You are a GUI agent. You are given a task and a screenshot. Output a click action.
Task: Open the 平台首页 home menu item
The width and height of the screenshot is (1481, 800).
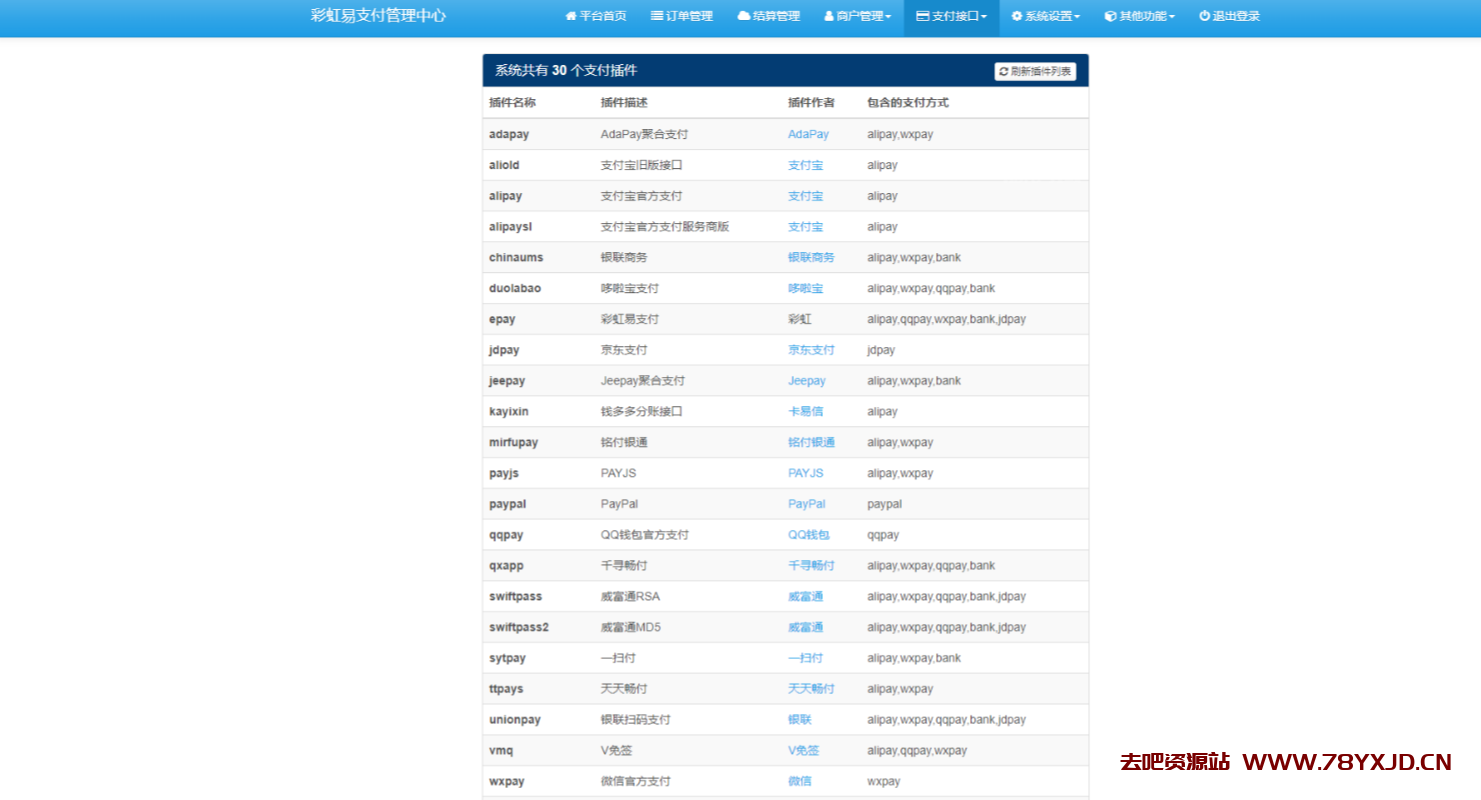point(596,17)
